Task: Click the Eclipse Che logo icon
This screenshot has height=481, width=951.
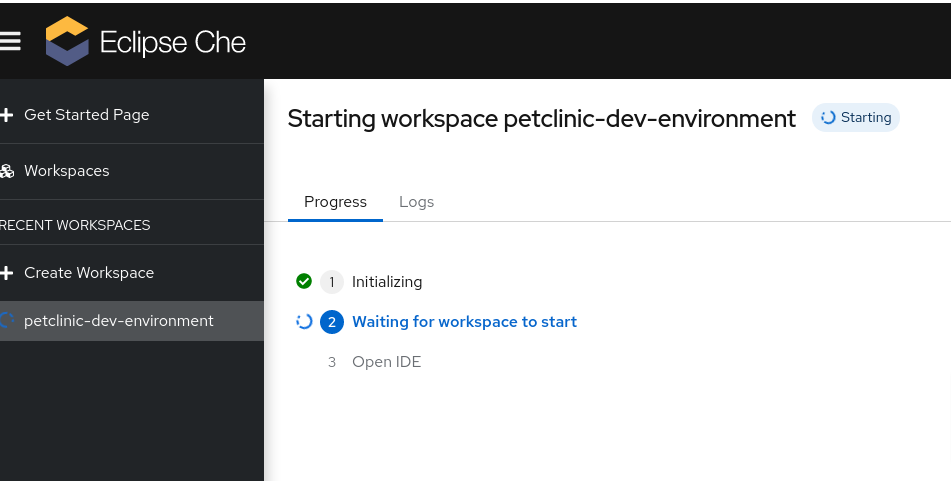Action: [68, 41]
